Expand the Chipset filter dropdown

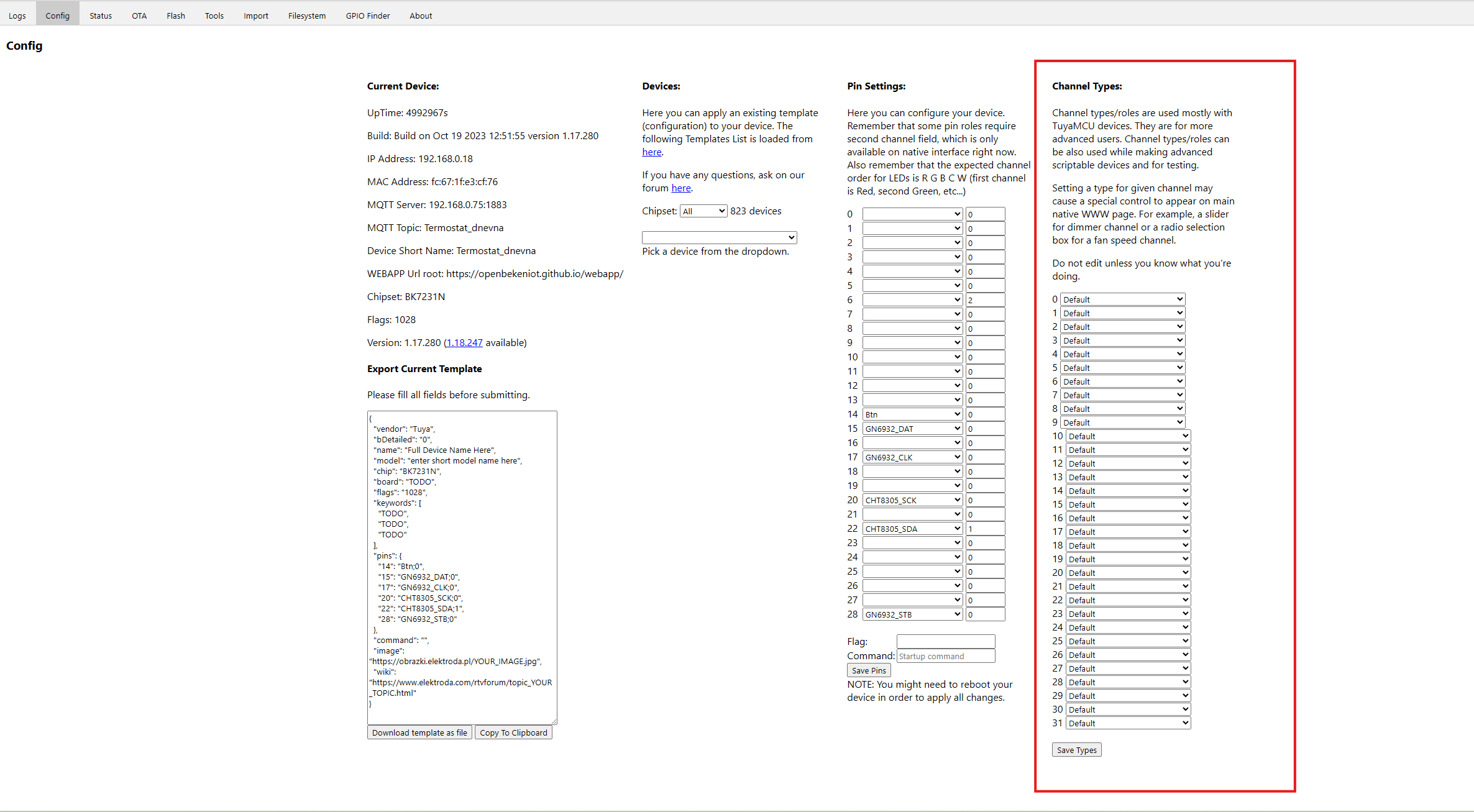(x=703, y=211)
